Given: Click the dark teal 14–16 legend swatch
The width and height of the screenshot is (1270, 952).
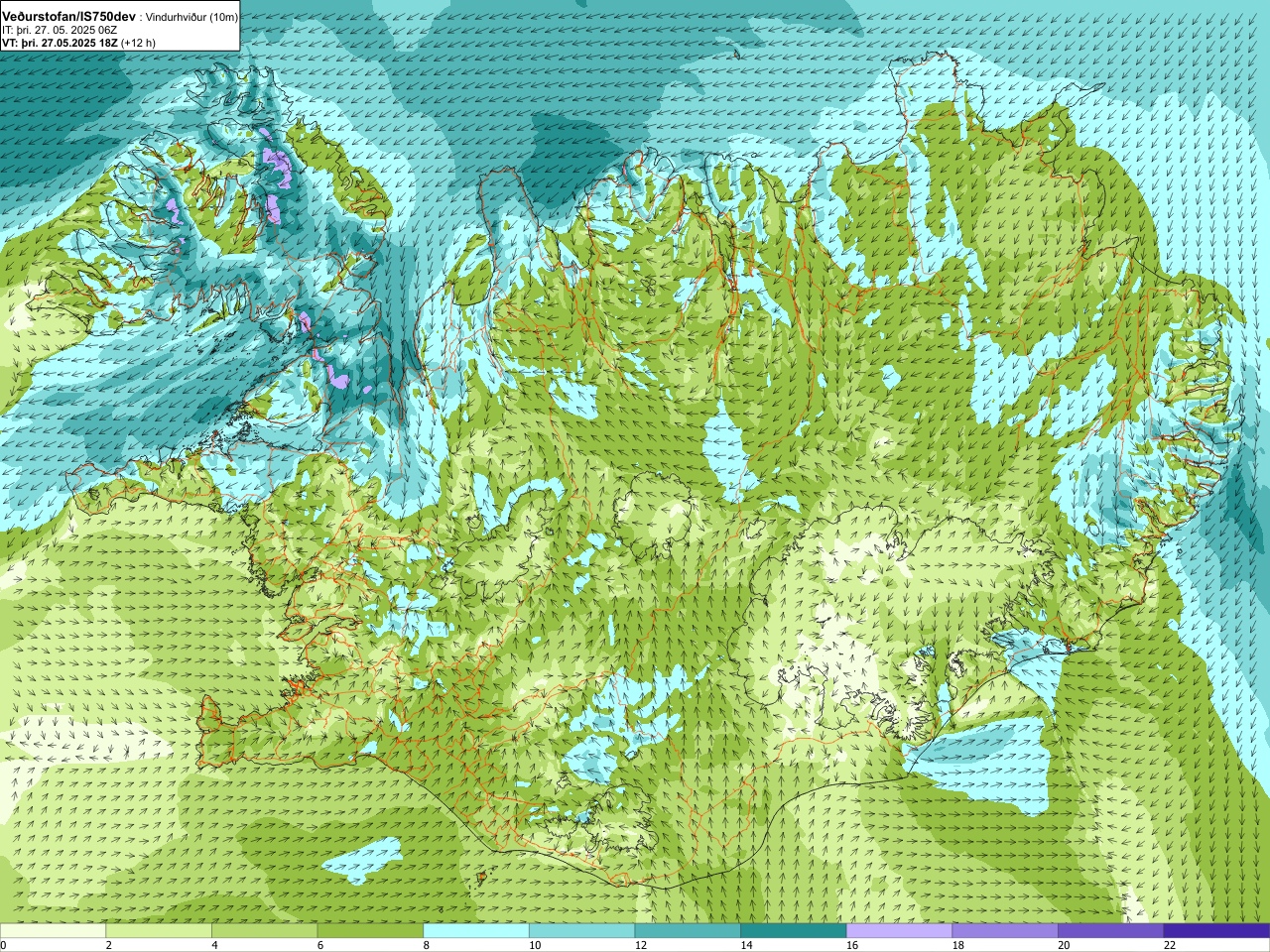Looking at the screenshot, I should 794,930.
